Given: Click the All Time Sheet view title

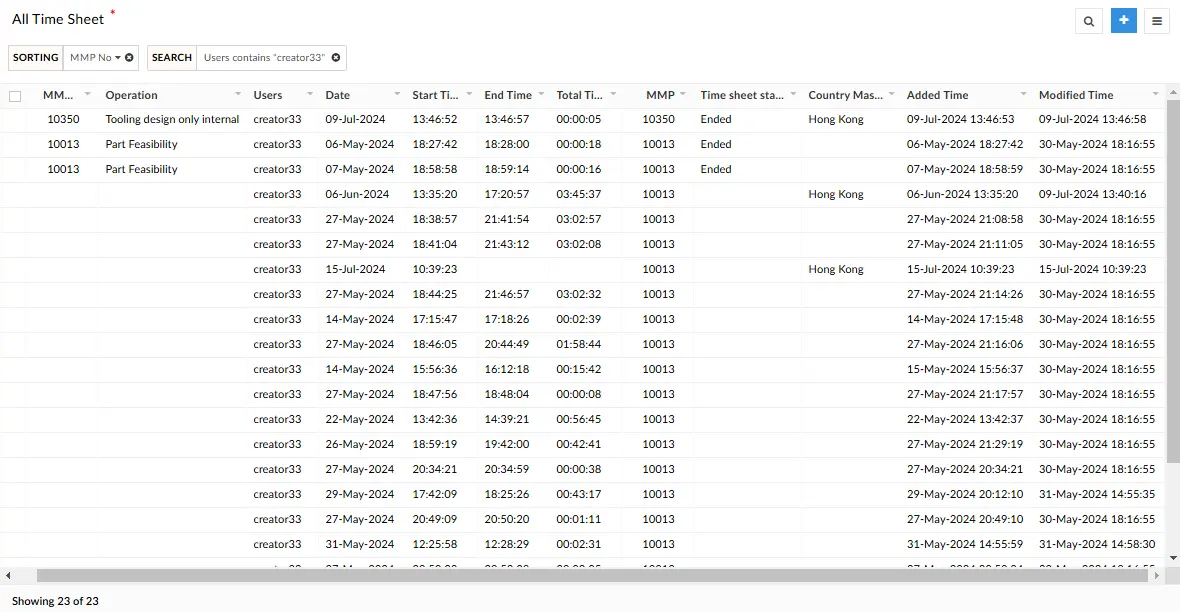Looking at the screenshot, I should pos(58,18).
